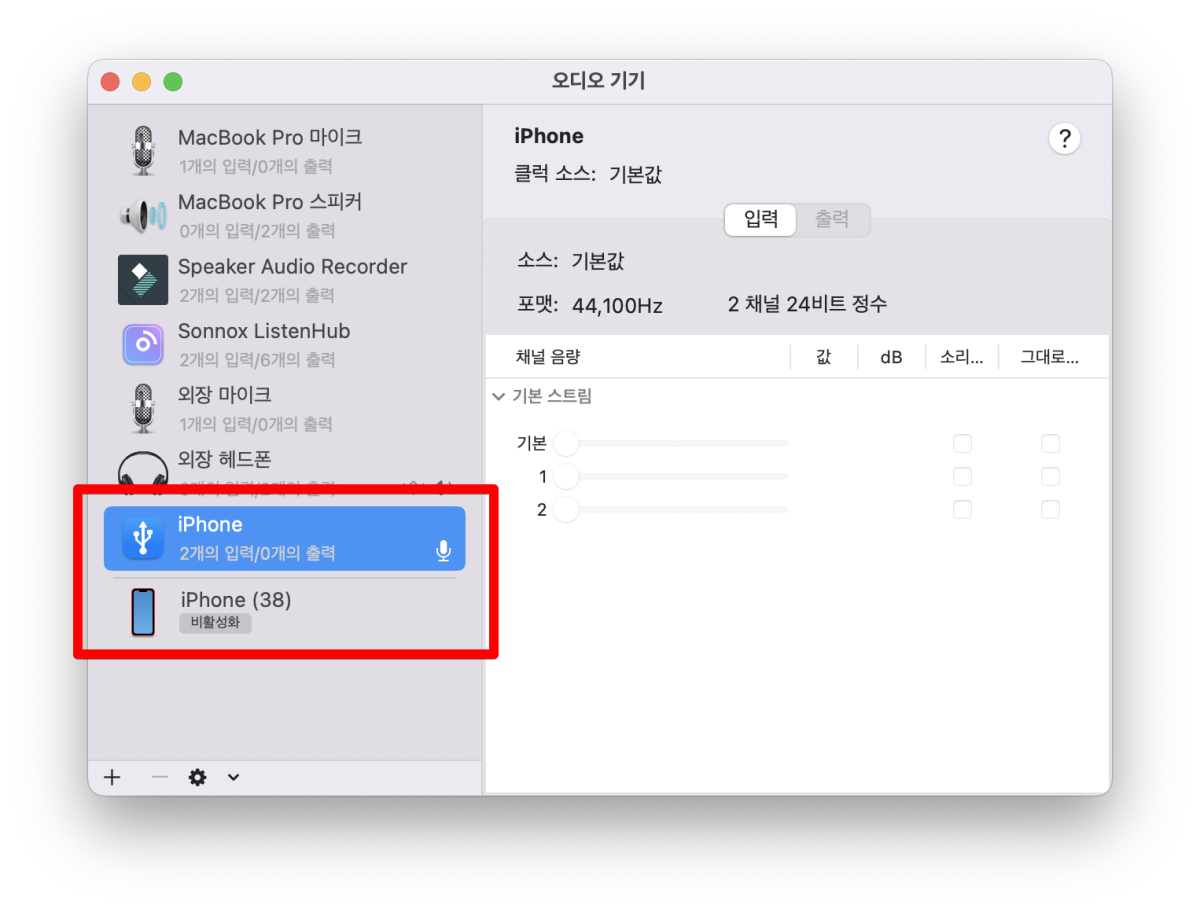Click the 그대로... column header
The height and width of the screenshot is (912, 1200).
1050,357
